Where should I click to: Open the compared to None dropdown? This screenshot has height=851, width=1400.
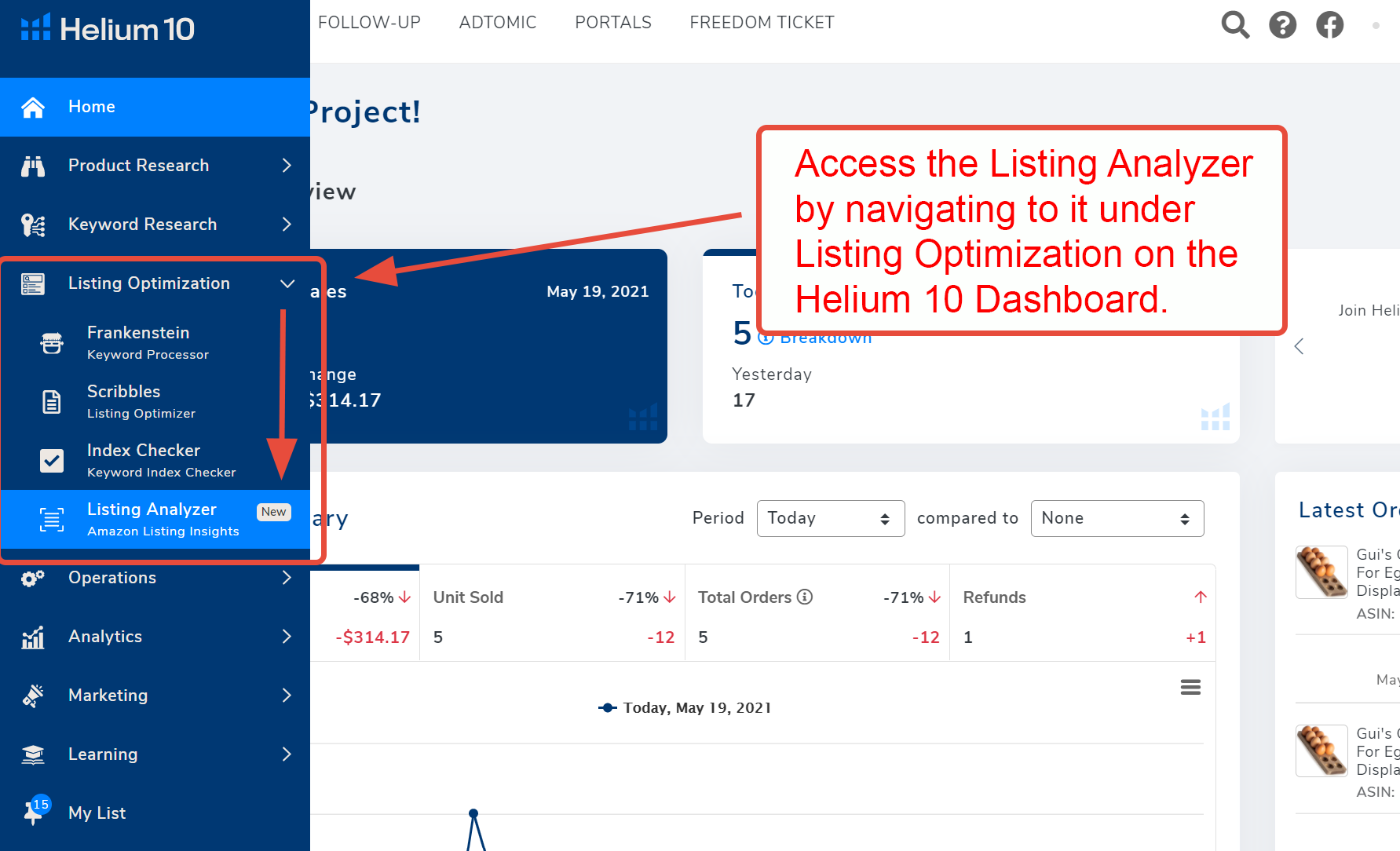tap(1117, 518)
